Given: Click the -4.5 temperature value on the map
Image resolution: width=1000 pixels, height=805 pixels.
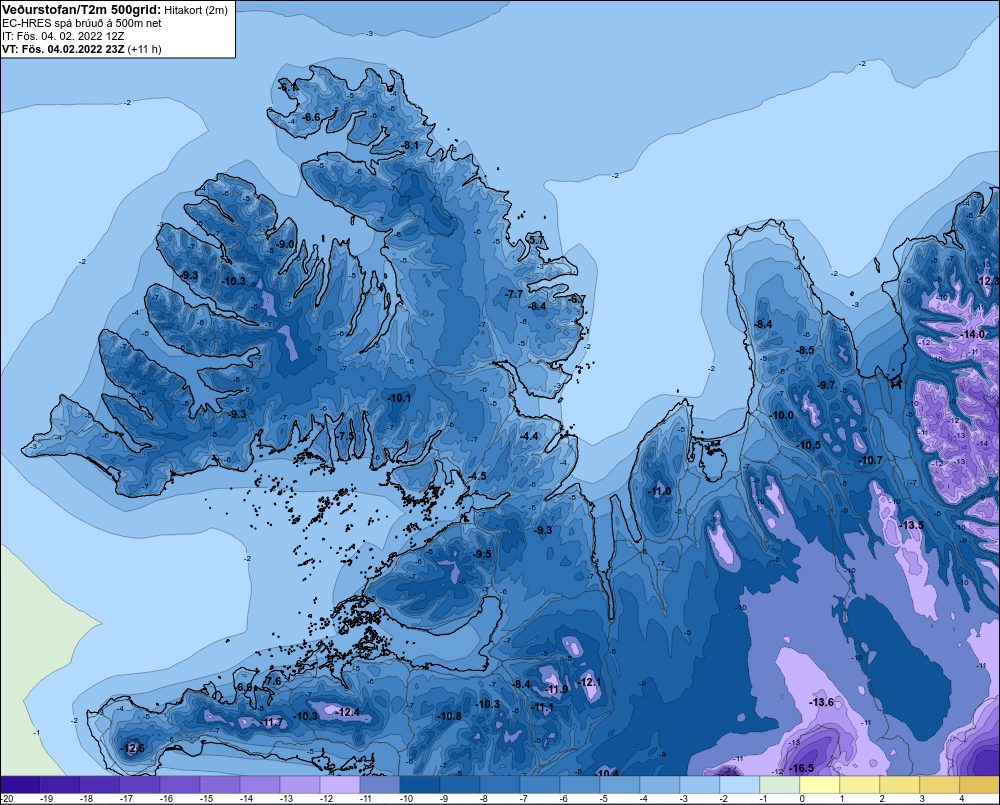Looking at the screenshot, I should (477, 476).
